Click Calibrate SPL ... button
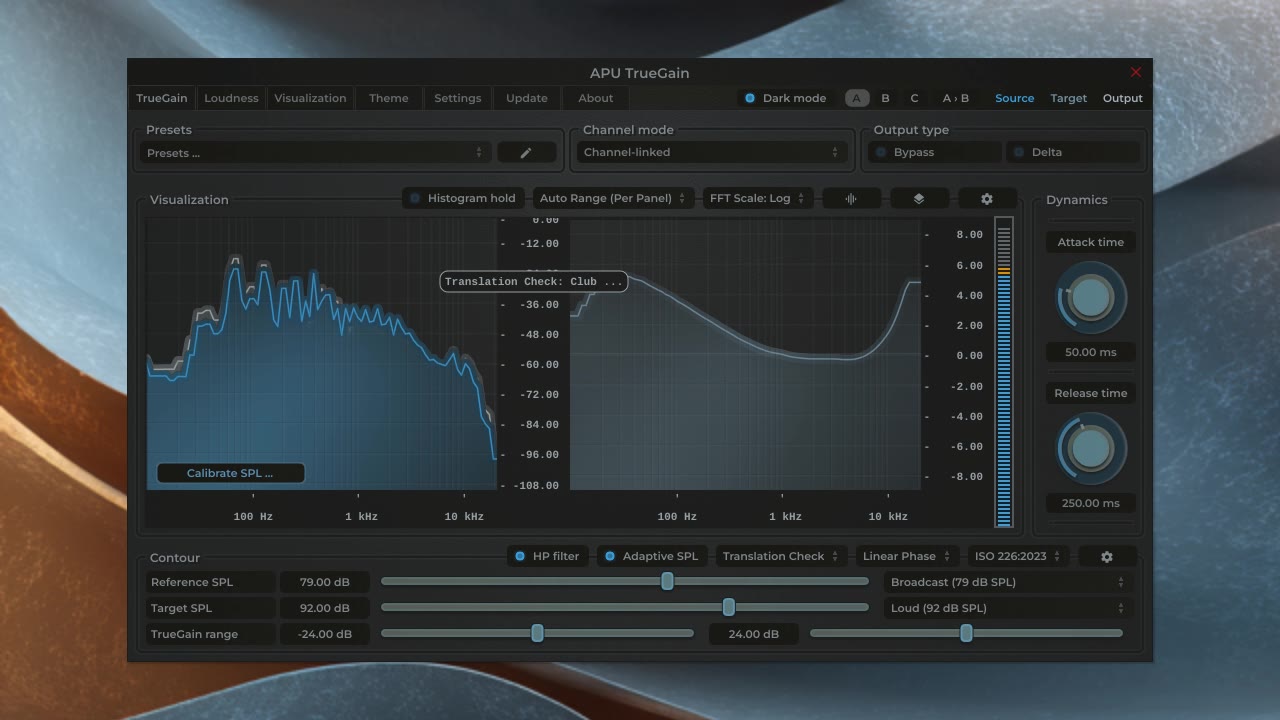 pyautogui.click(x=230, y=473)
